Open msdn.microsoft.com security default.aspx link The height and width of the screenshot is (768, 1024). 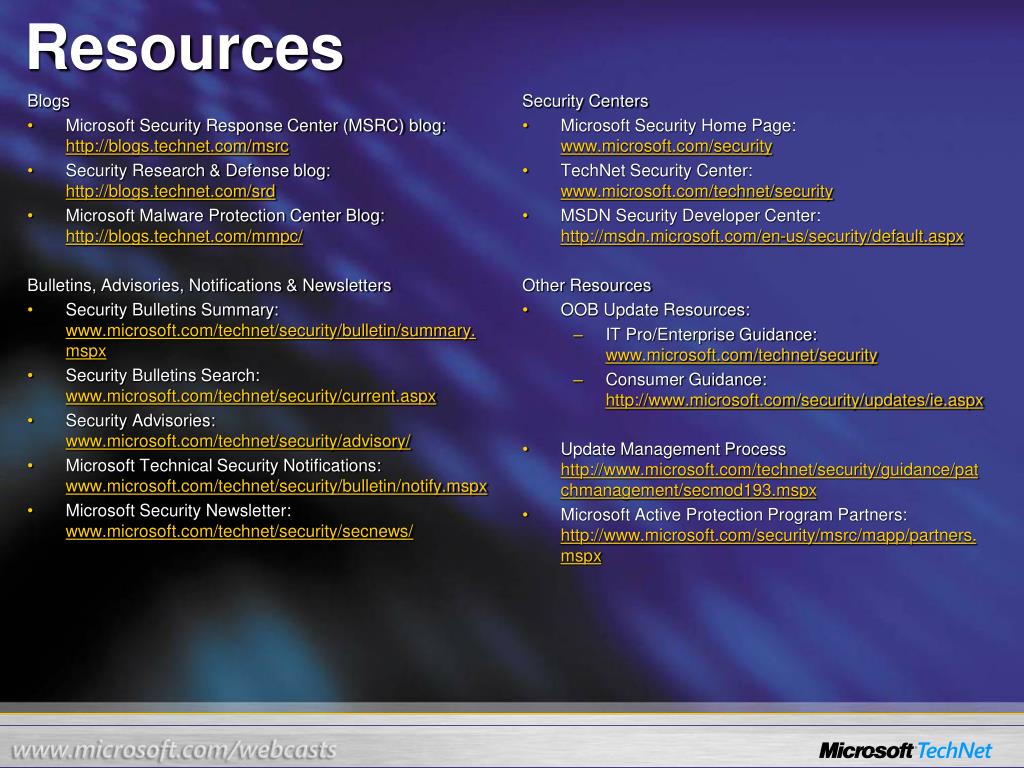click(x=762, y=236)
